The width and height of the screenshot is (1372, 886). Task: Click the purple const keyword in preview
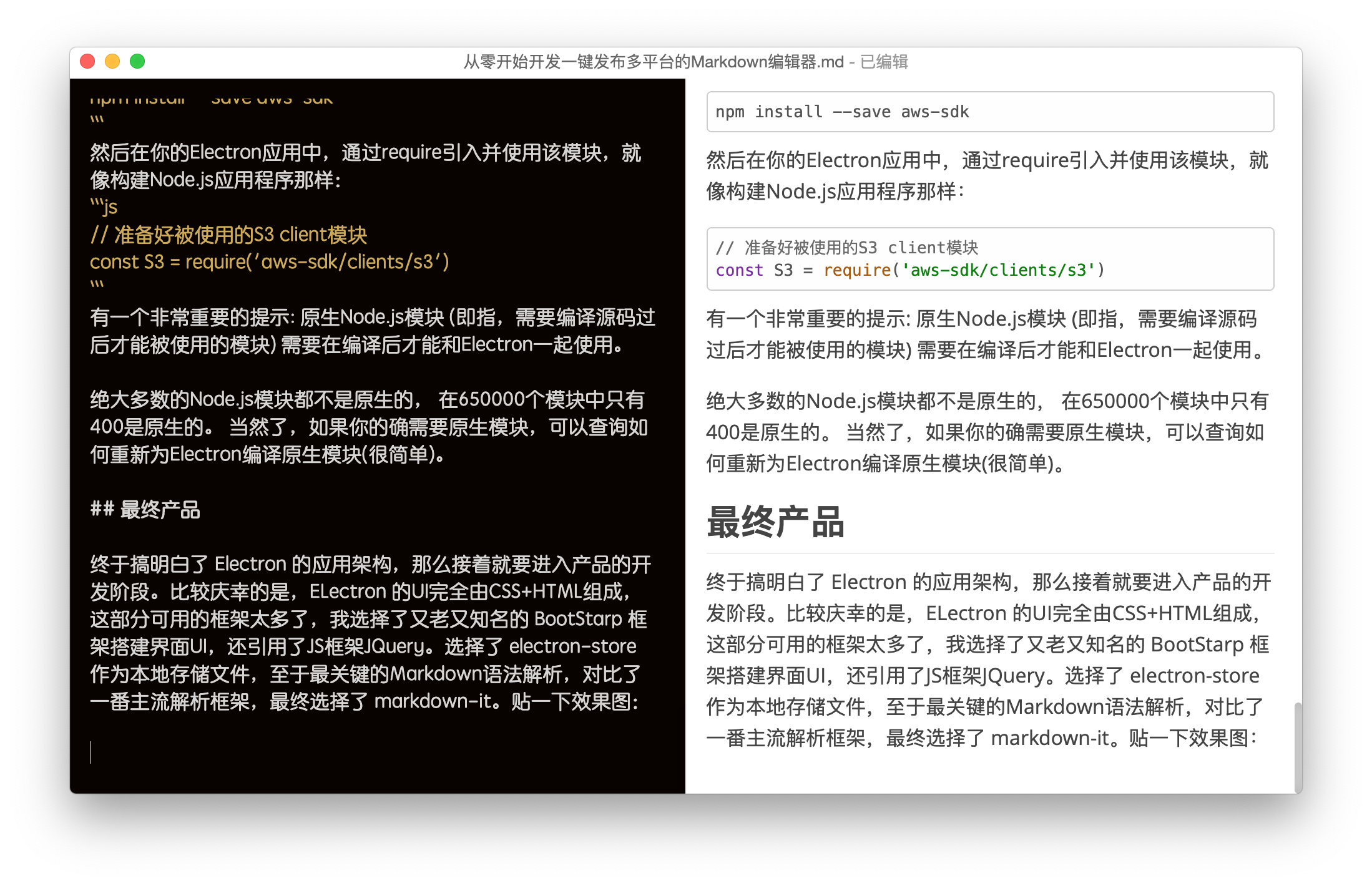tap(739, 270)
